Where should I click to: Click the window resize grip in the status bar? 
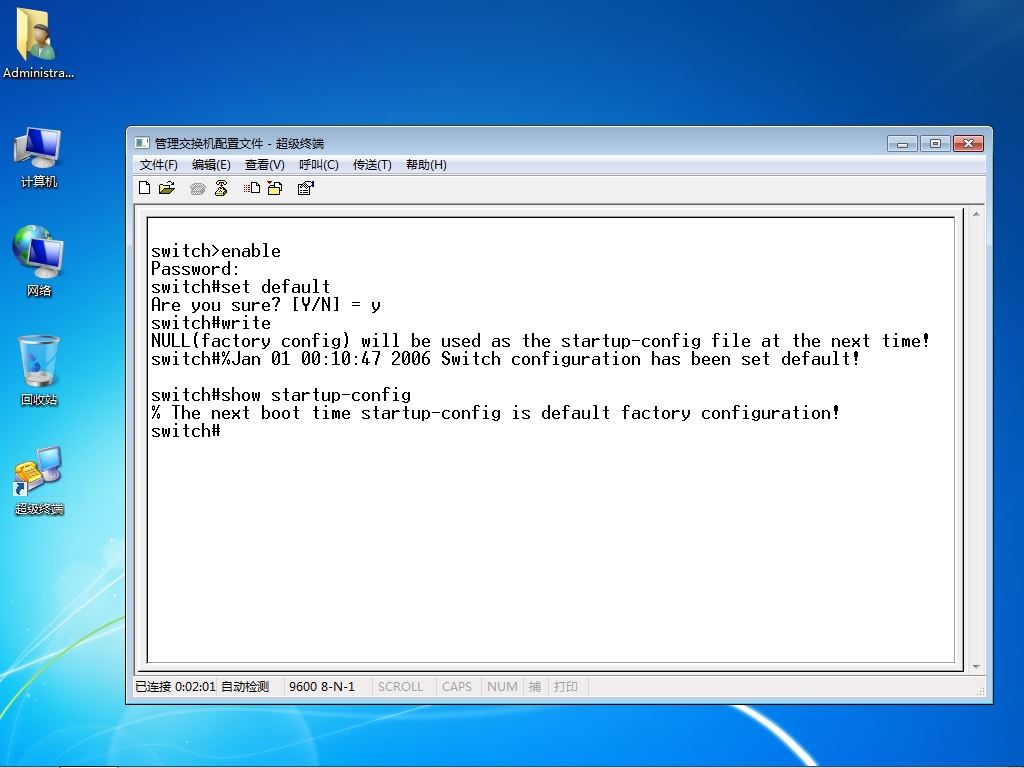[x=980, y=690]
